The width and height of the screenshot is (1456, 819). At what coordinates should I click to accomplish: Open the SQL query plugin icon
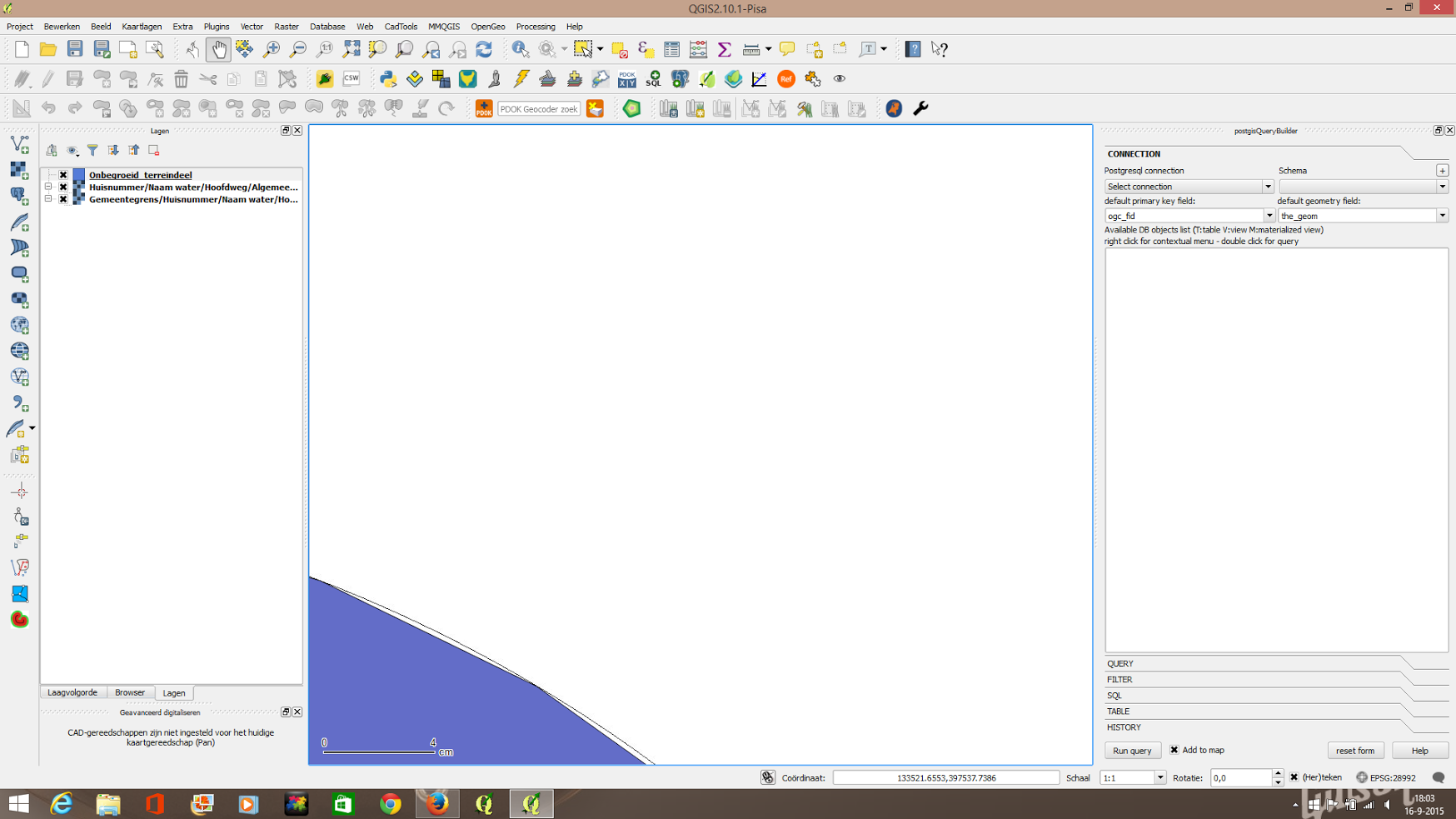click(654, 79)
